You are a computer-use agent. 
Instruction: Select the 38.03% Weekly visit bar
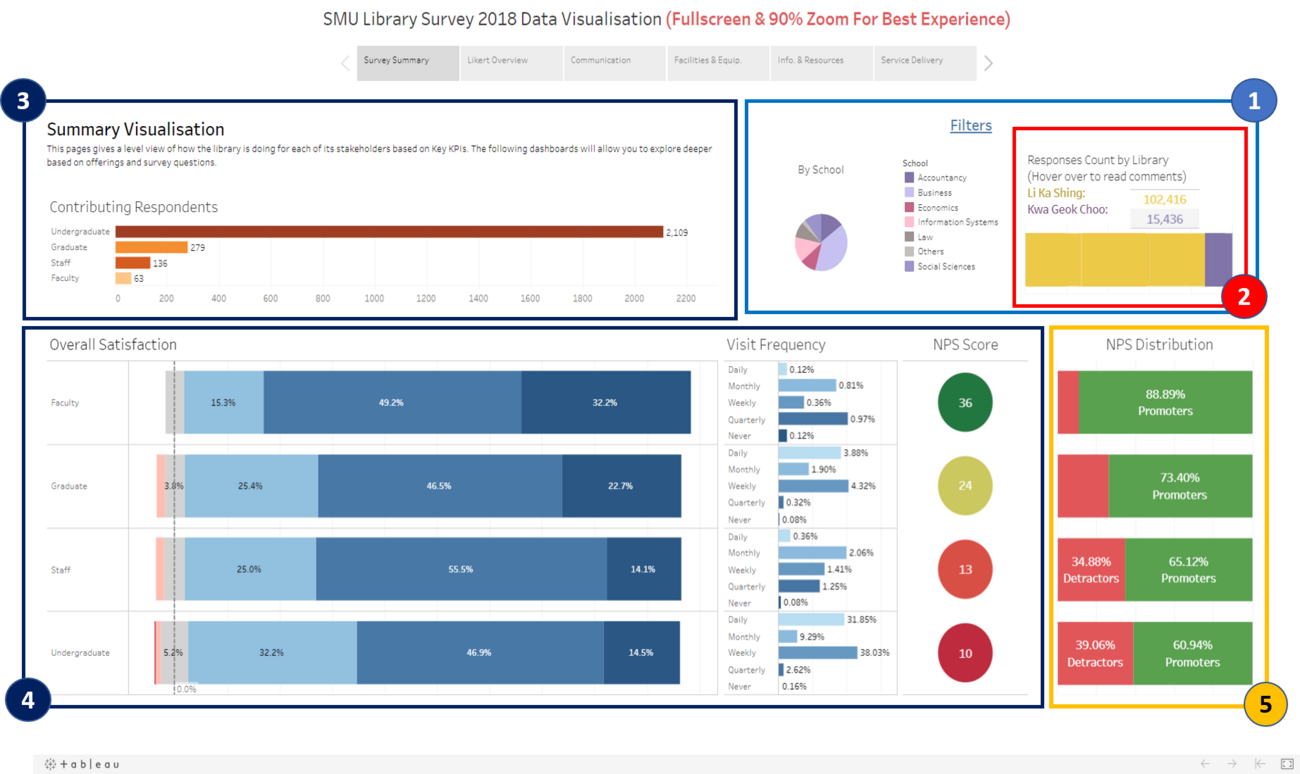pos(818,653)
